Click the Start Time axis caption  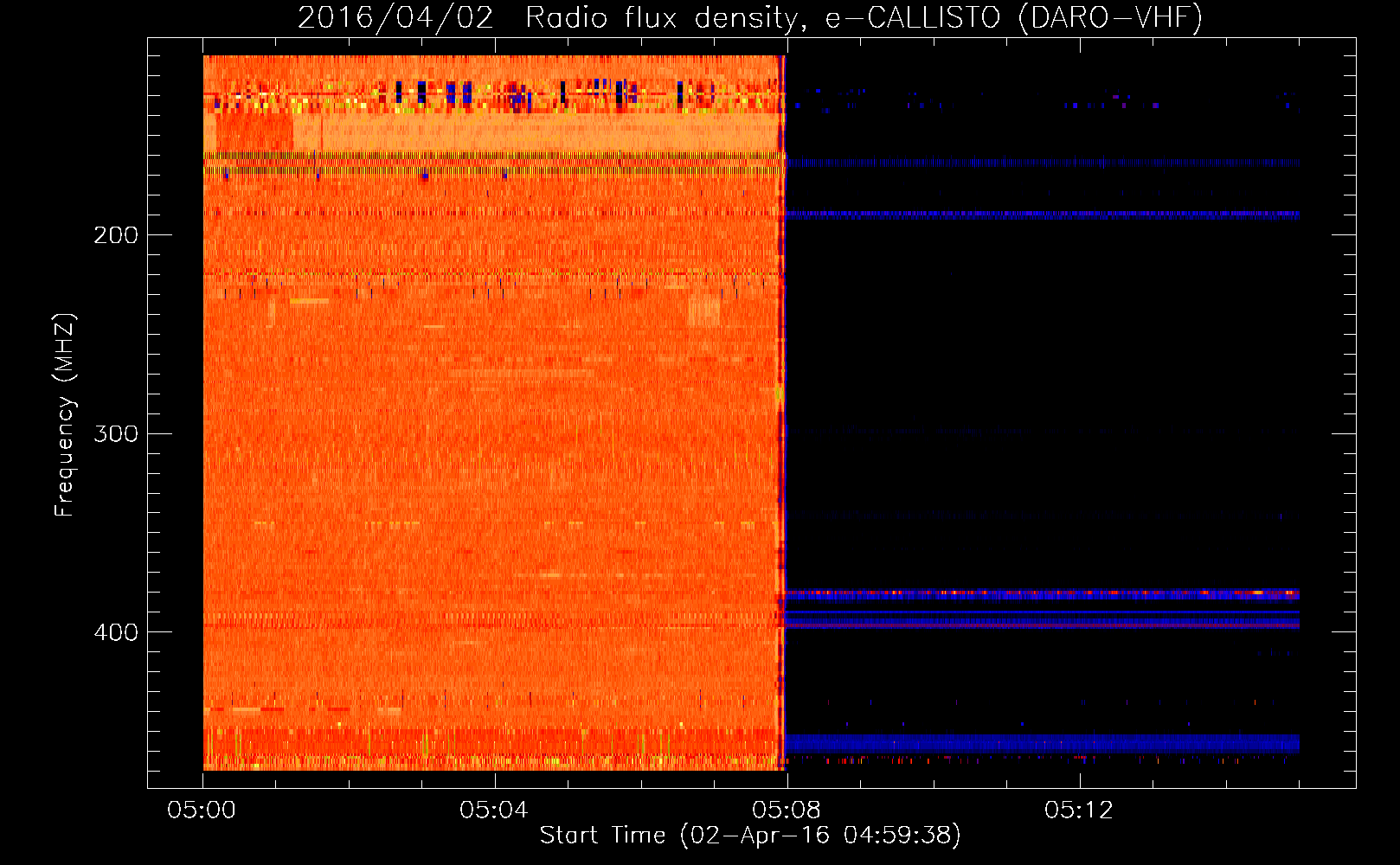(x=750, y=836)
